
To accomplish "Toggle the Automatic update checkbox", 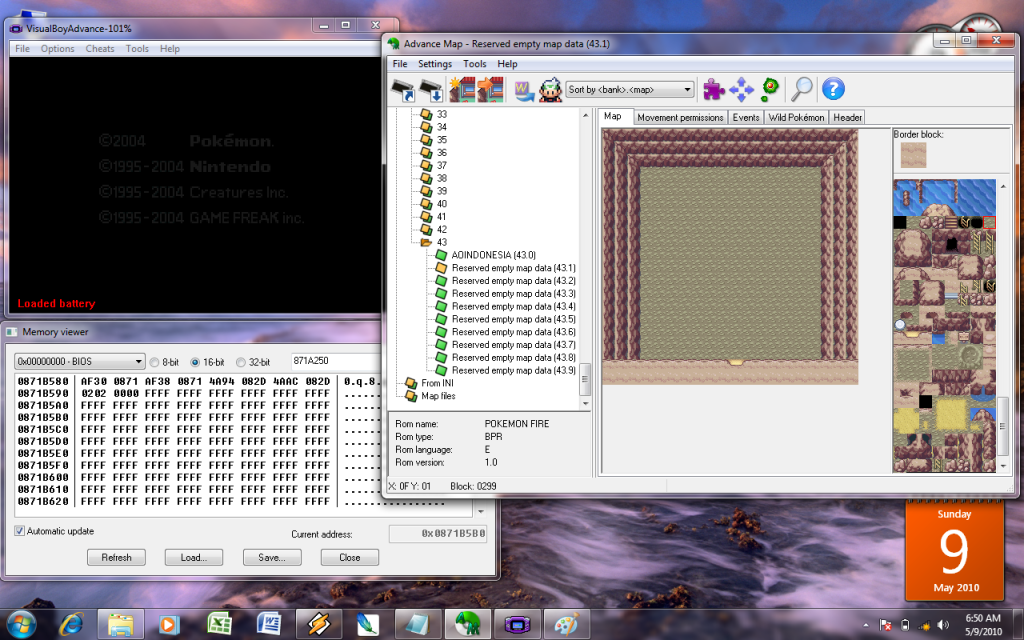I will [20, 531].
